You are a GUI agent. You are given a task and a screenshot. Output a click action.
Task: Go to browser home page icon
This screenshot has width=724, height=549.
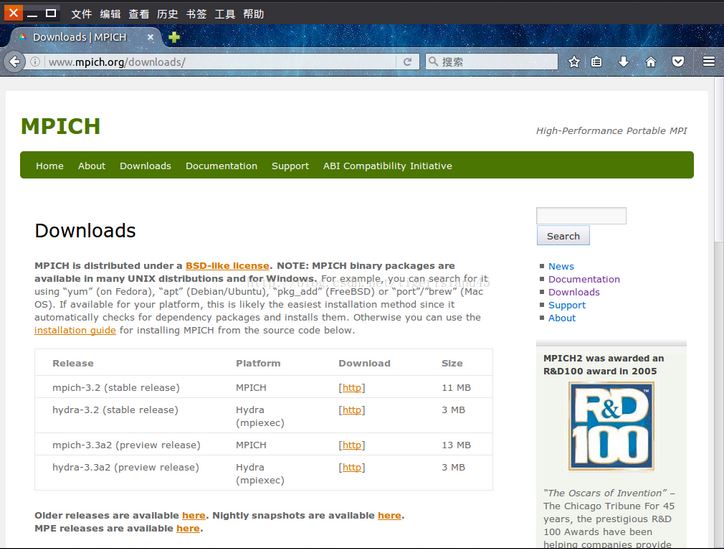click(x=651, y=61)
